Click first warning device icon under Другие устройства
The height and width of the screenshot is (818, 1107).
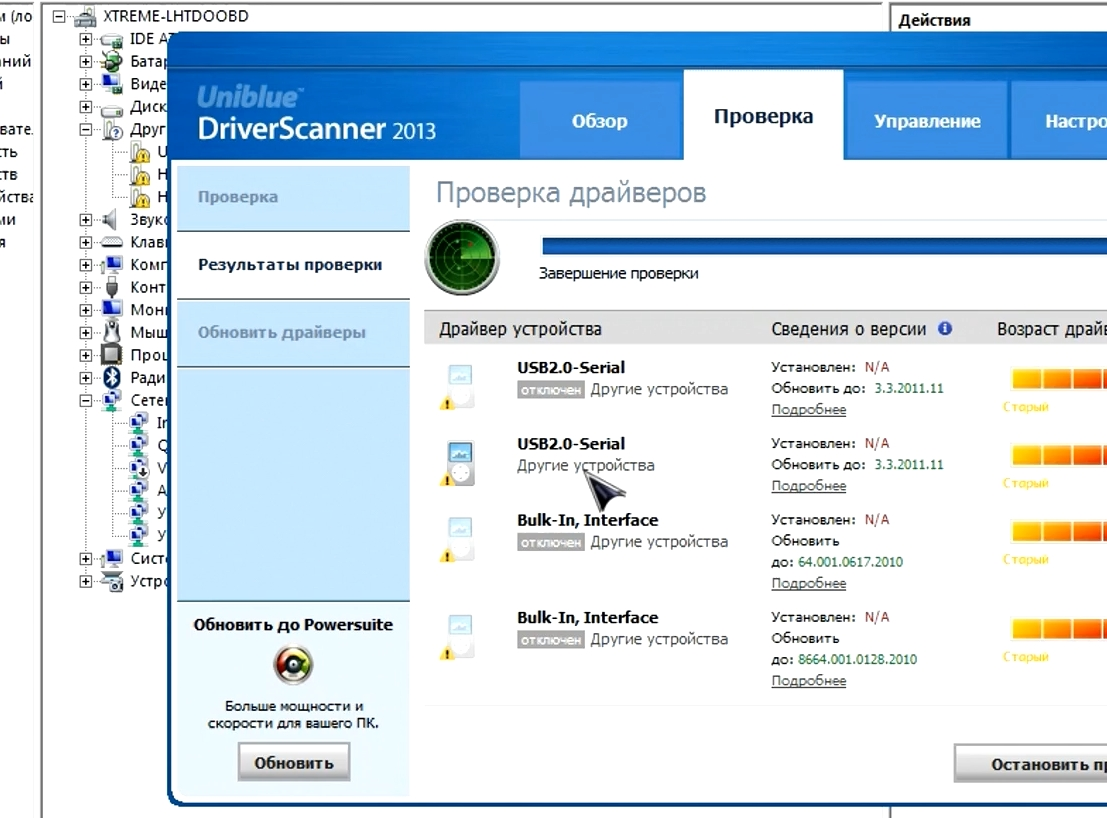click(x=140, y=152)
